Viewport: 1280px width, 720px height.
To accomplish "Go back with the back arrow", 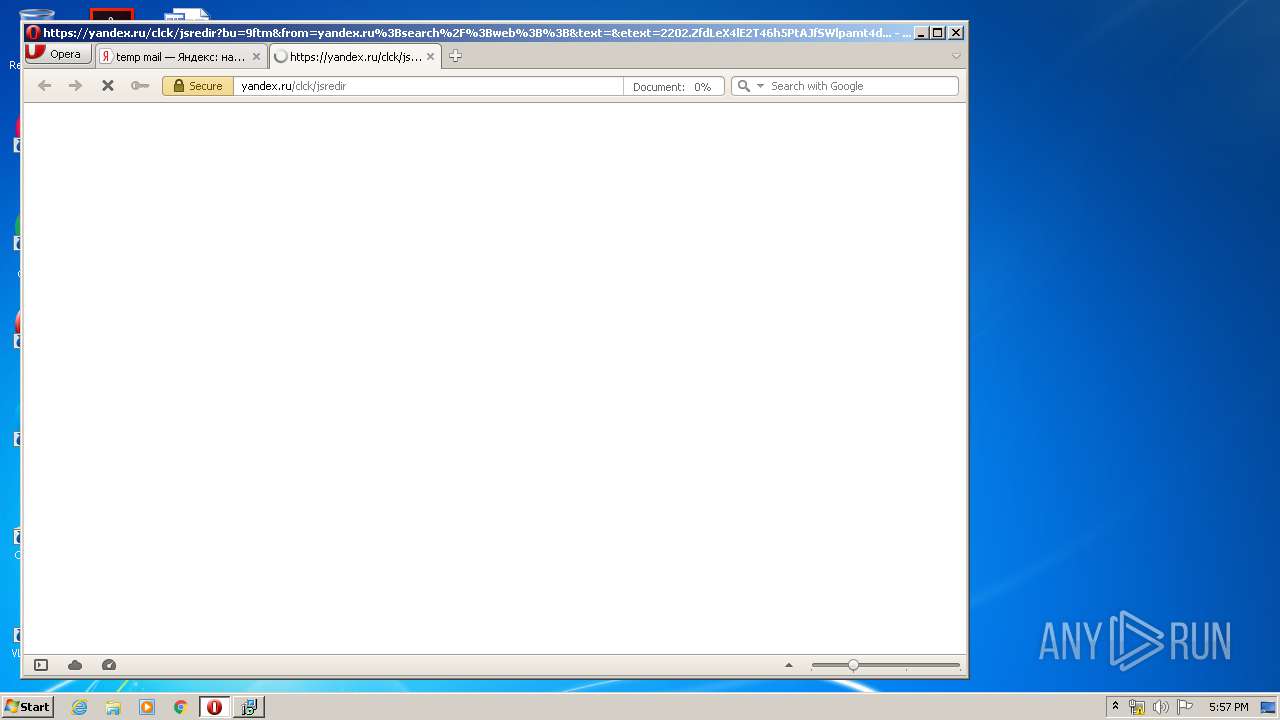I will [x=44, y=86].
